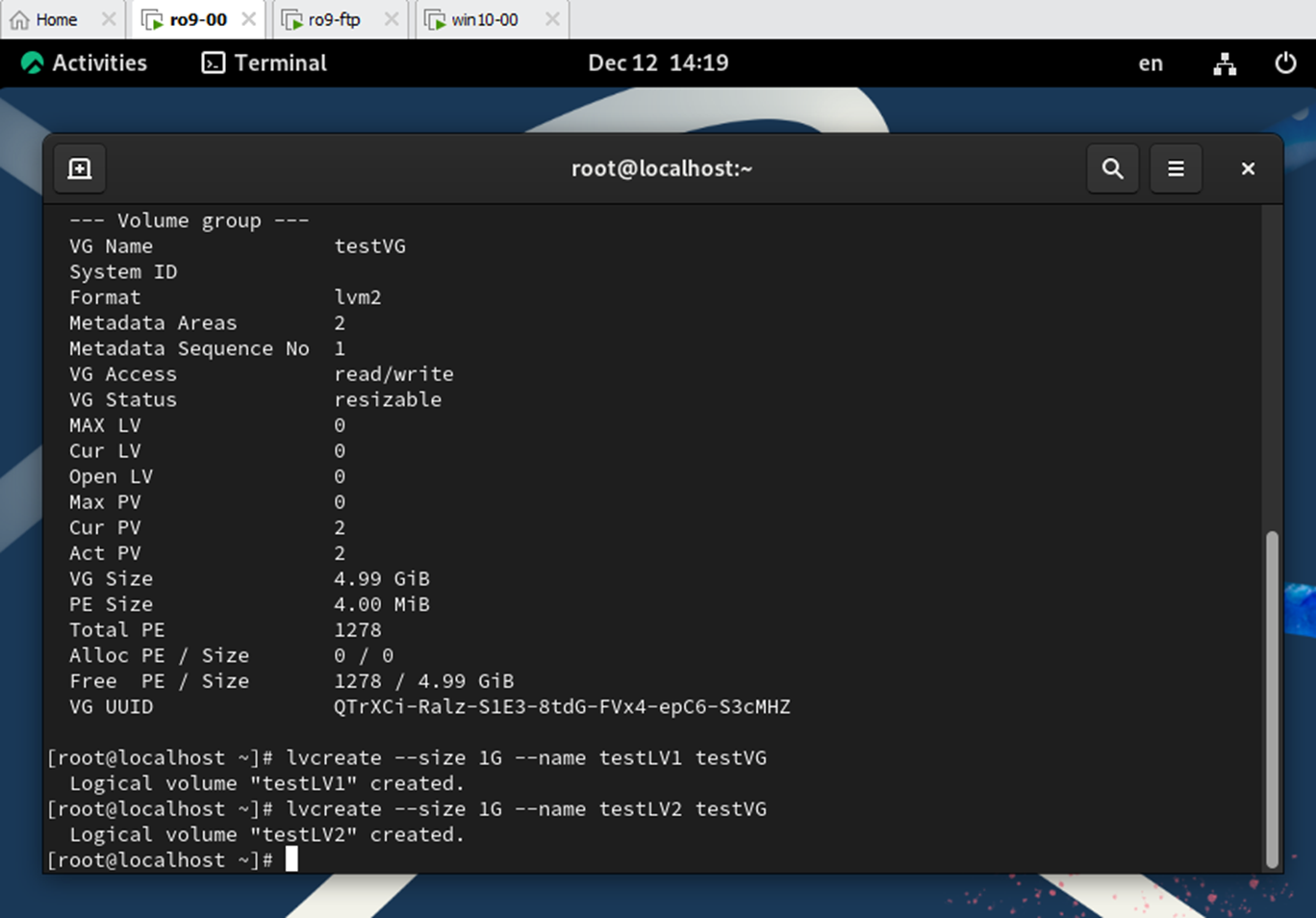Image resolution: width=1316 pixels, height=918 pixels.
Task: Switch to the win10-00 VM tab
Action: pyautogui.click(x=484, y=19)
